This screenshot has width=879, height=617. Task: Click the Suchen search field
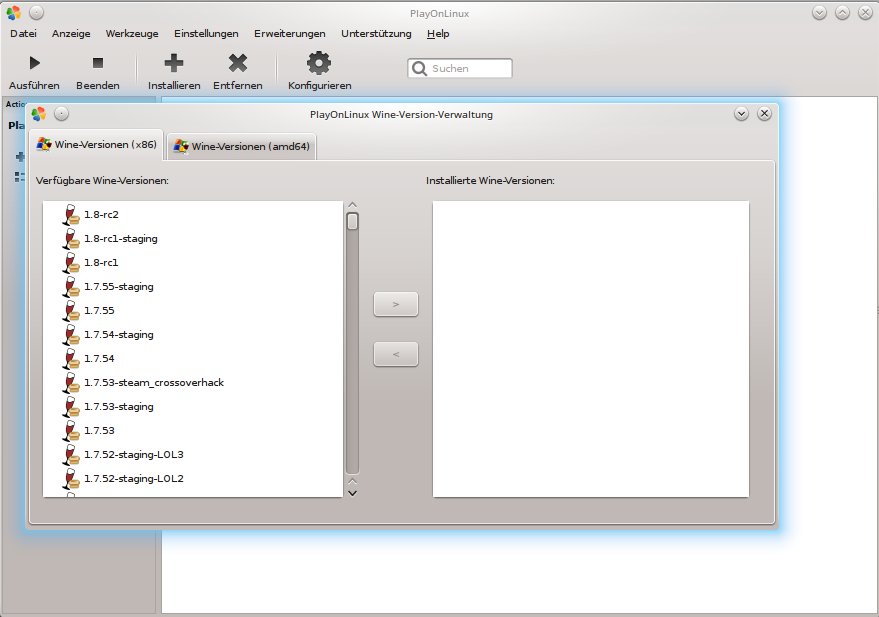point(460,68)
